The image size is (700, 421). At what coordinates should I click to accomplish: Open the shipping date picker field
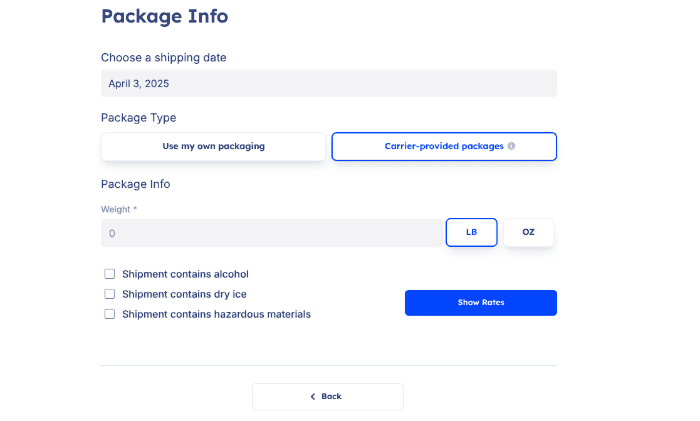[328, 84]
